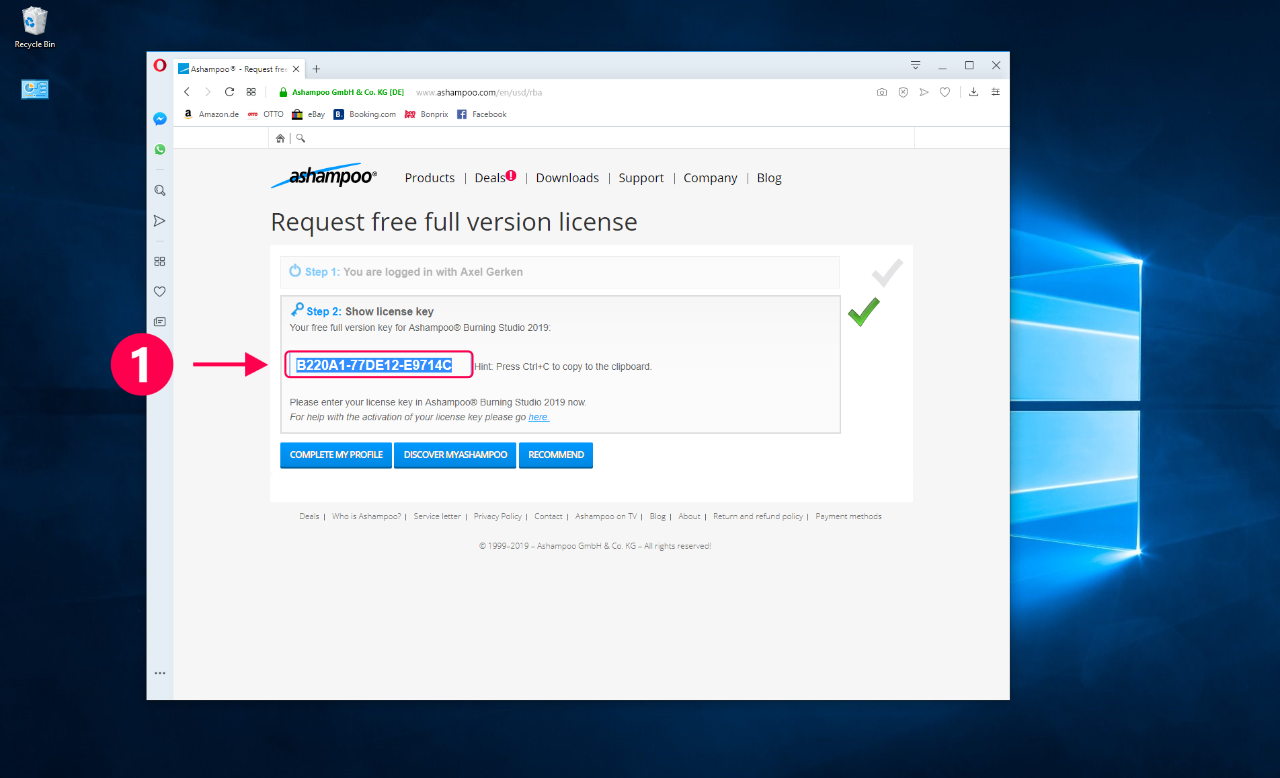
Task: Open the OTTO bookmark
Action: tap(266, 114)
